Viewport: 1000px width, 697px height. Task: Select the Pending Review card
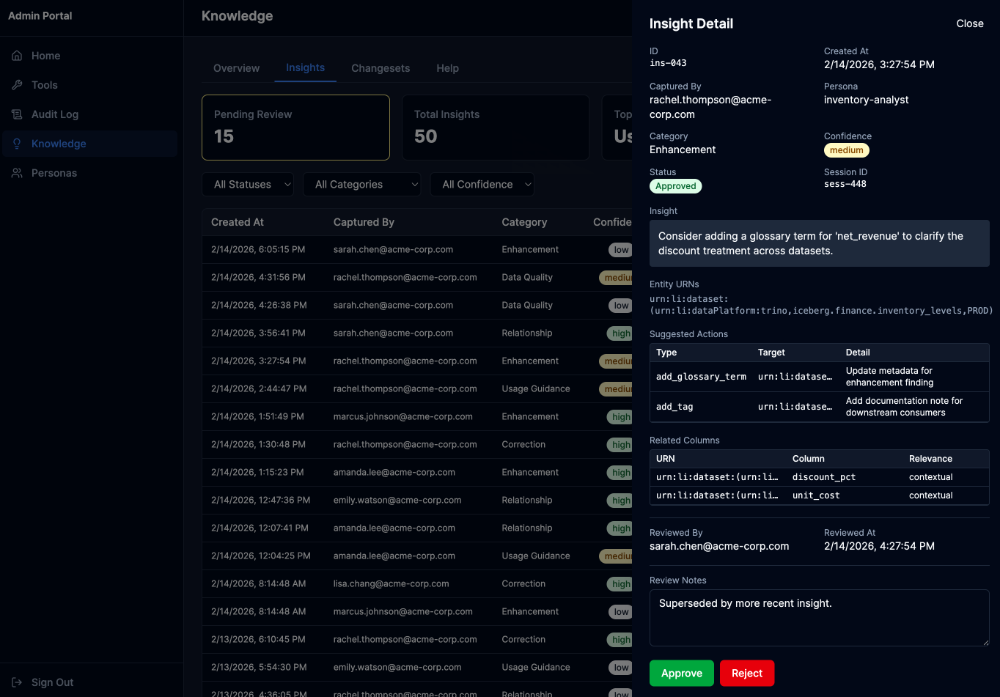click(x=295, y=127)
